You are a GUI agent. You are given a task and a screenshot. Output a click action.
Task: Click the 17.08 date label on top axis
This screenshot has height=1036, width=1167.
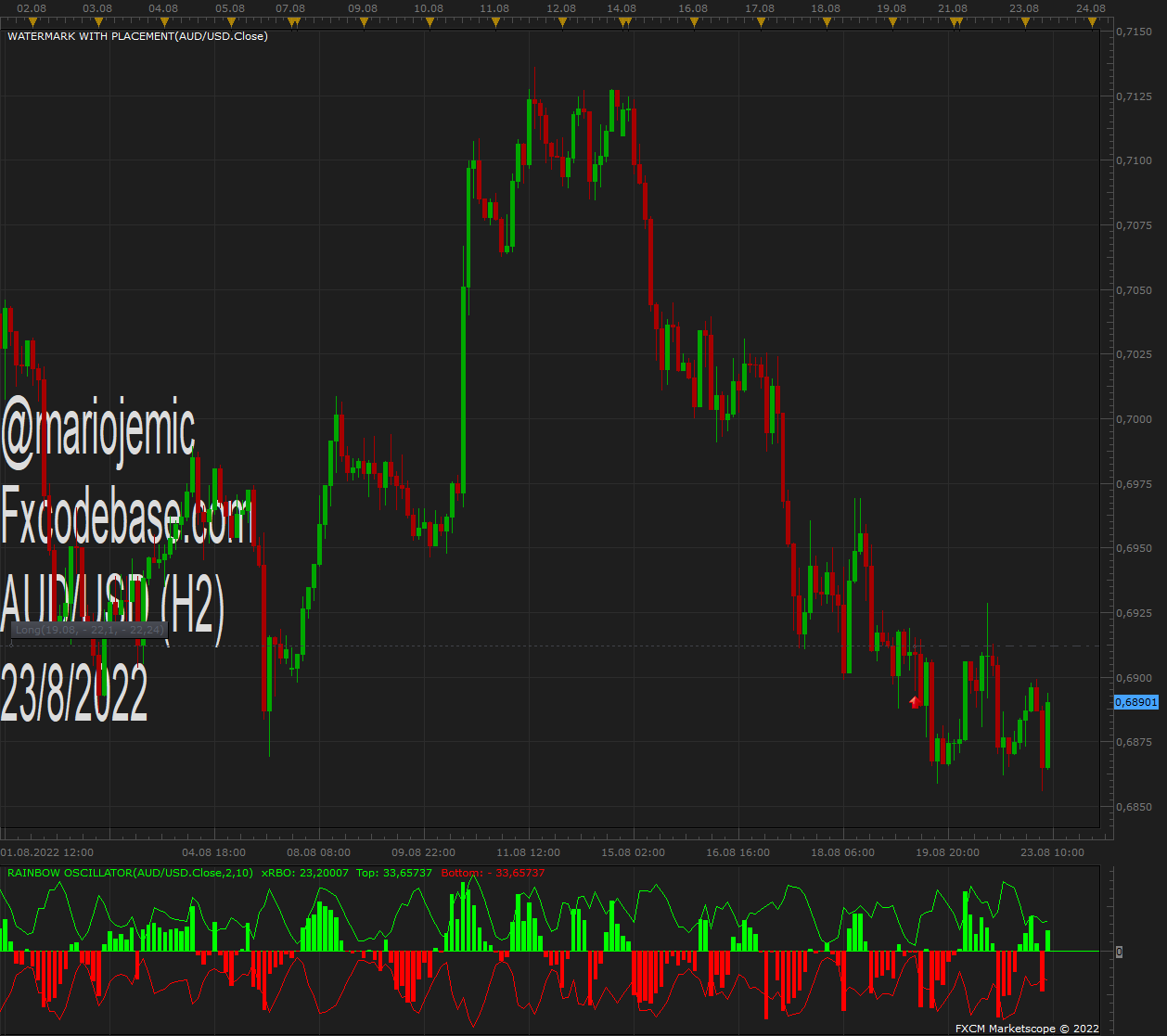pyautogui.click(x=760, y=8)
